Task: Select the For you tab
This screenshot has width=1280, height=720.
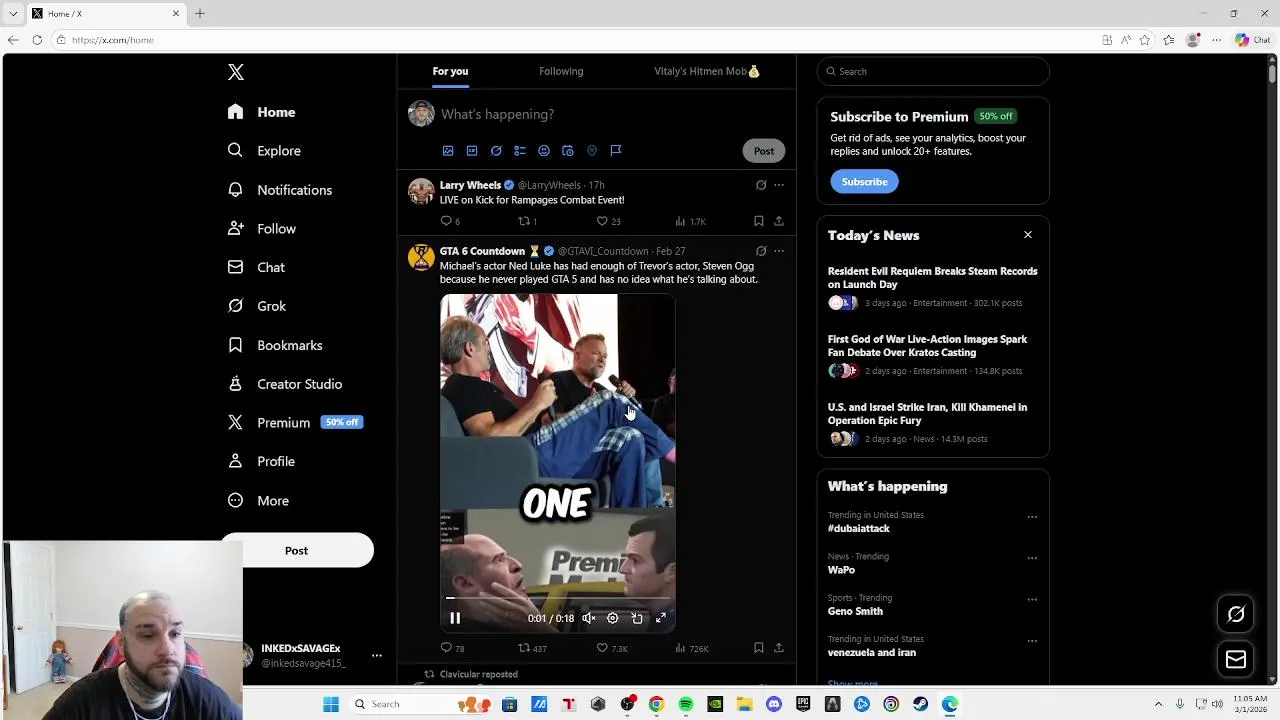Action: [x=450, y=71]
